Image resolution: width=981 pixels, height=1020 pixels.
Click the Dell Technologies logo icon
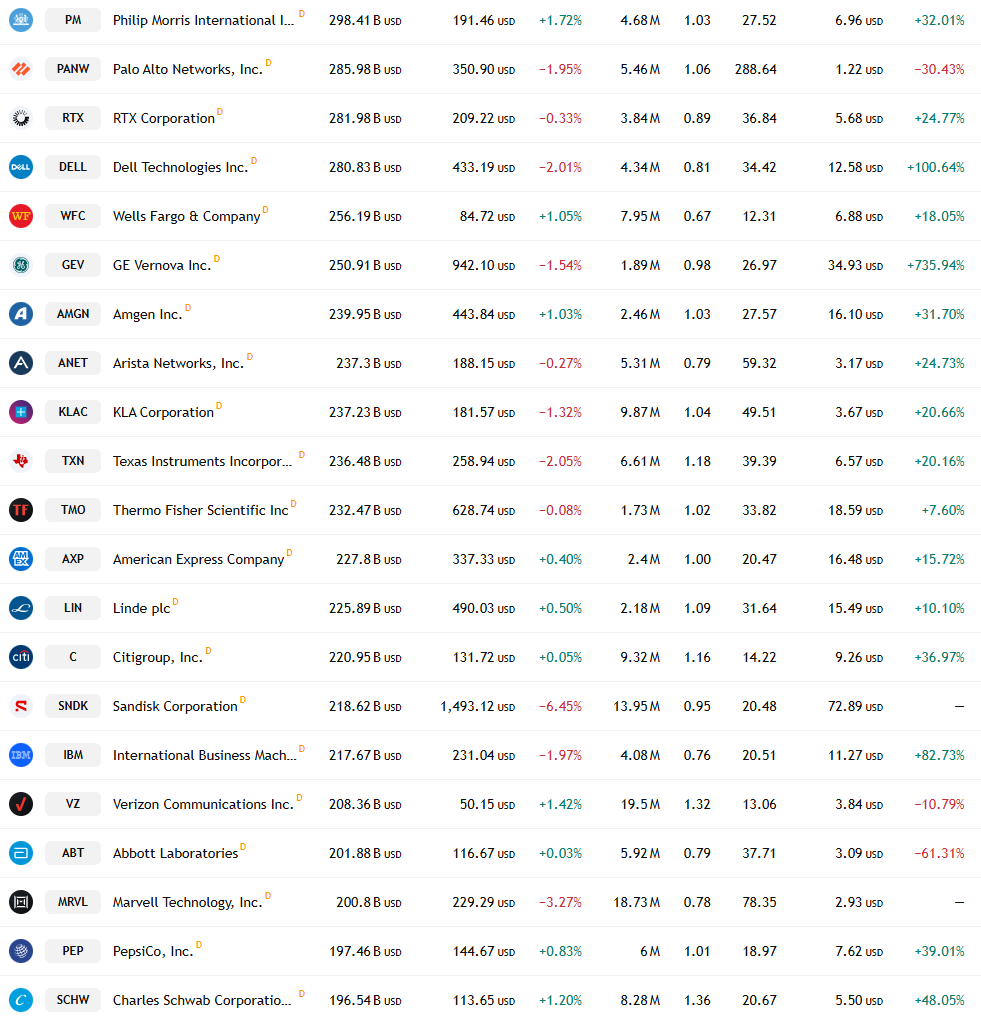[21, 167]
